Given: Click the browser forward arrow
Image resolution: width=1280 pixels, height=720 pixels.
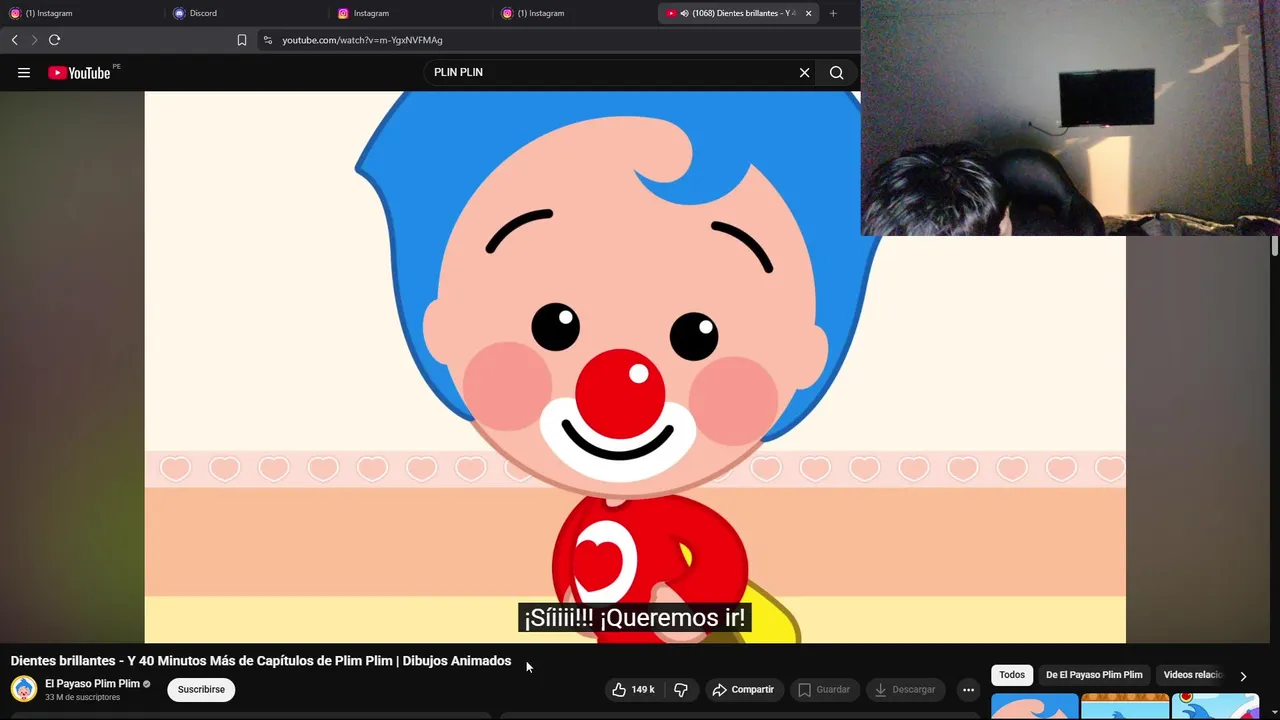Looking at the screenshot, I should 34,40.
